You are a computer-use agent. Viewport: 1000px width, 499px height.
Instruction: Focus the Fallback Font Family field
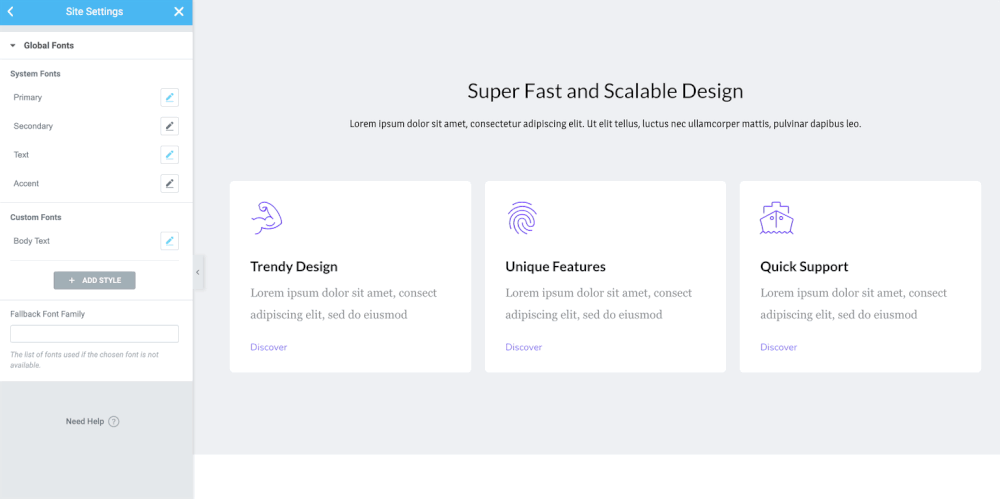click(94, 334)
